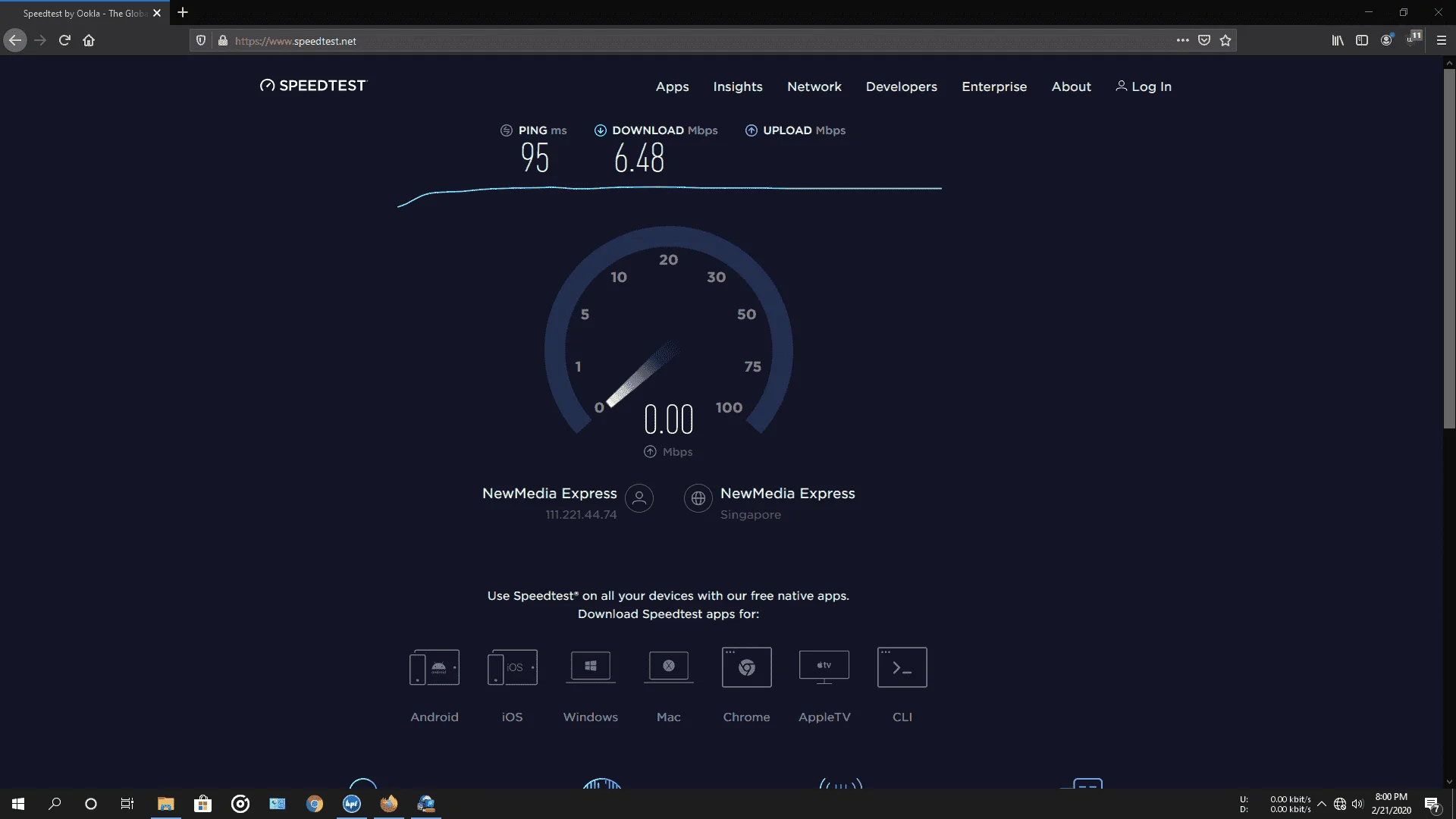Open the Firefox account icon
1456x819 pixels.
(x=1386, y=40)
